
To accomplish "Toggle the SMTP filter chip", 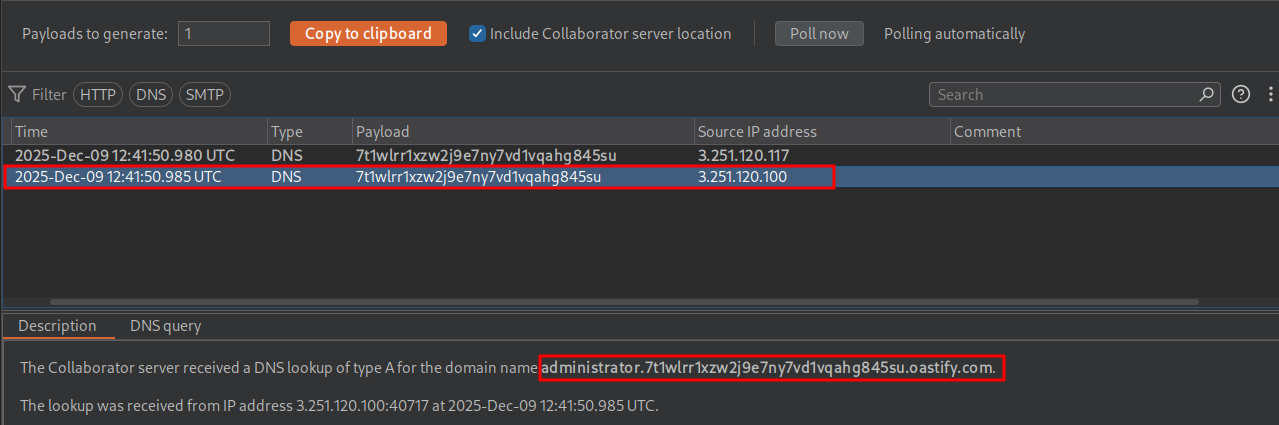I will (x=204, y=95).
